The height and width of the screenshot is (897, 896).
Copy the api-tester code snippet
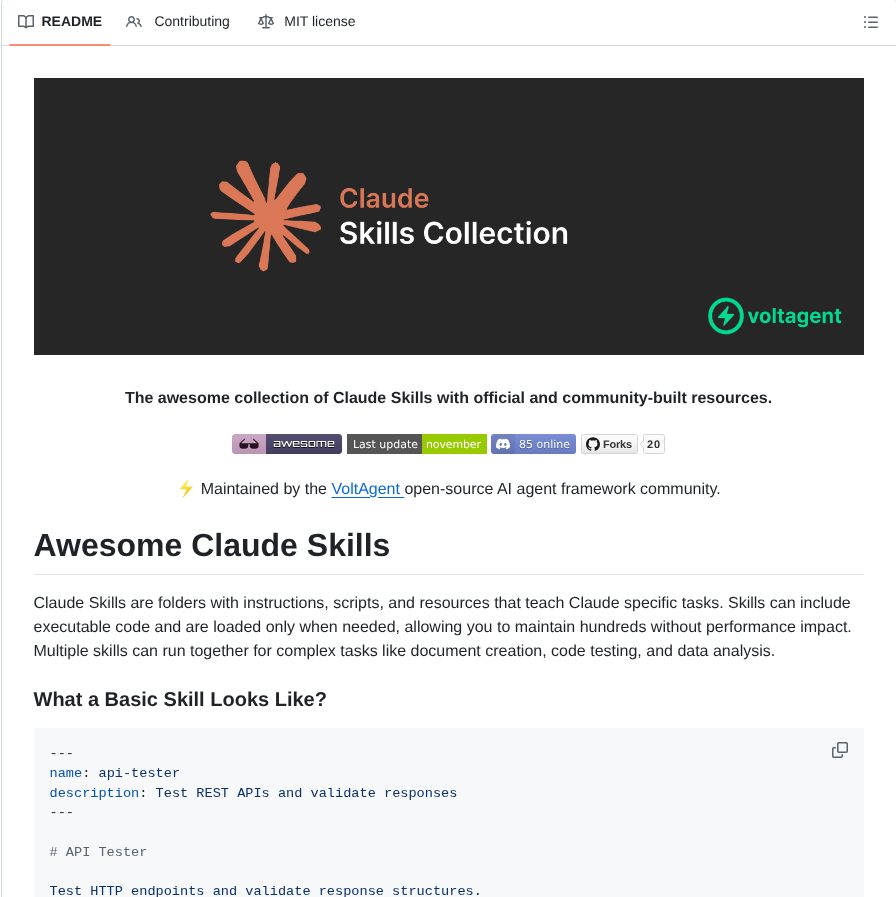pos(839,750)
